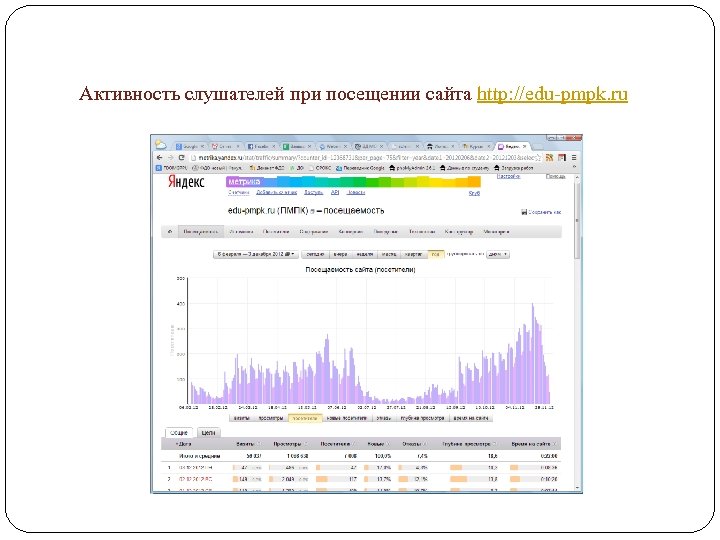Open the Мониторинг menu item

[496, 232]
